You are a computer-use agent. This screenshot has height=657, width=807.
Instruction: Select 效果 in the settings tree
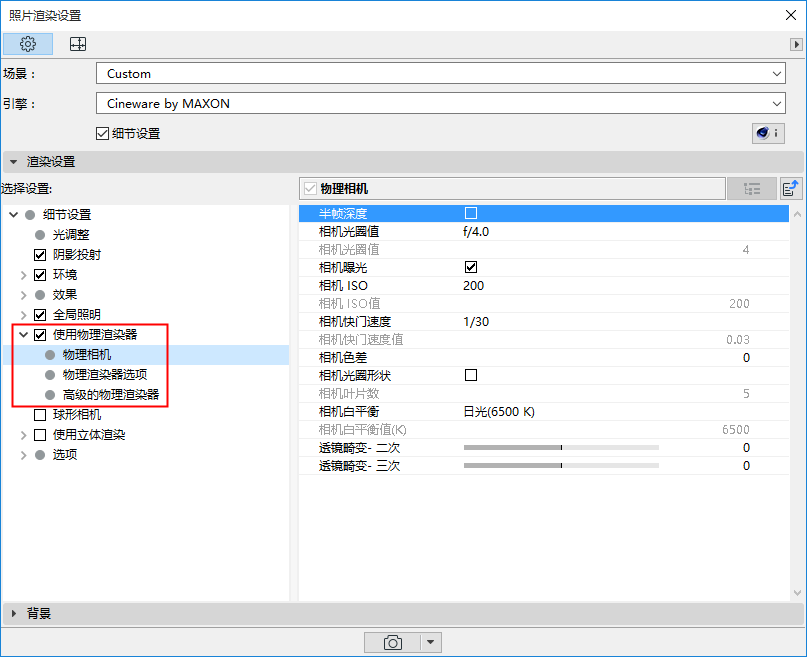click(x=65, y=295)
